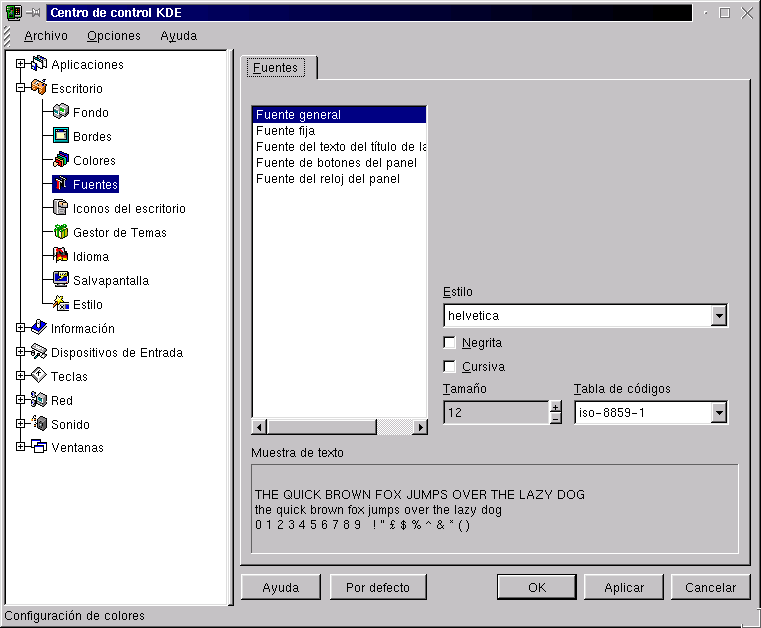Click the Salvapantalla monitor icon

click(x=60, y=281)
